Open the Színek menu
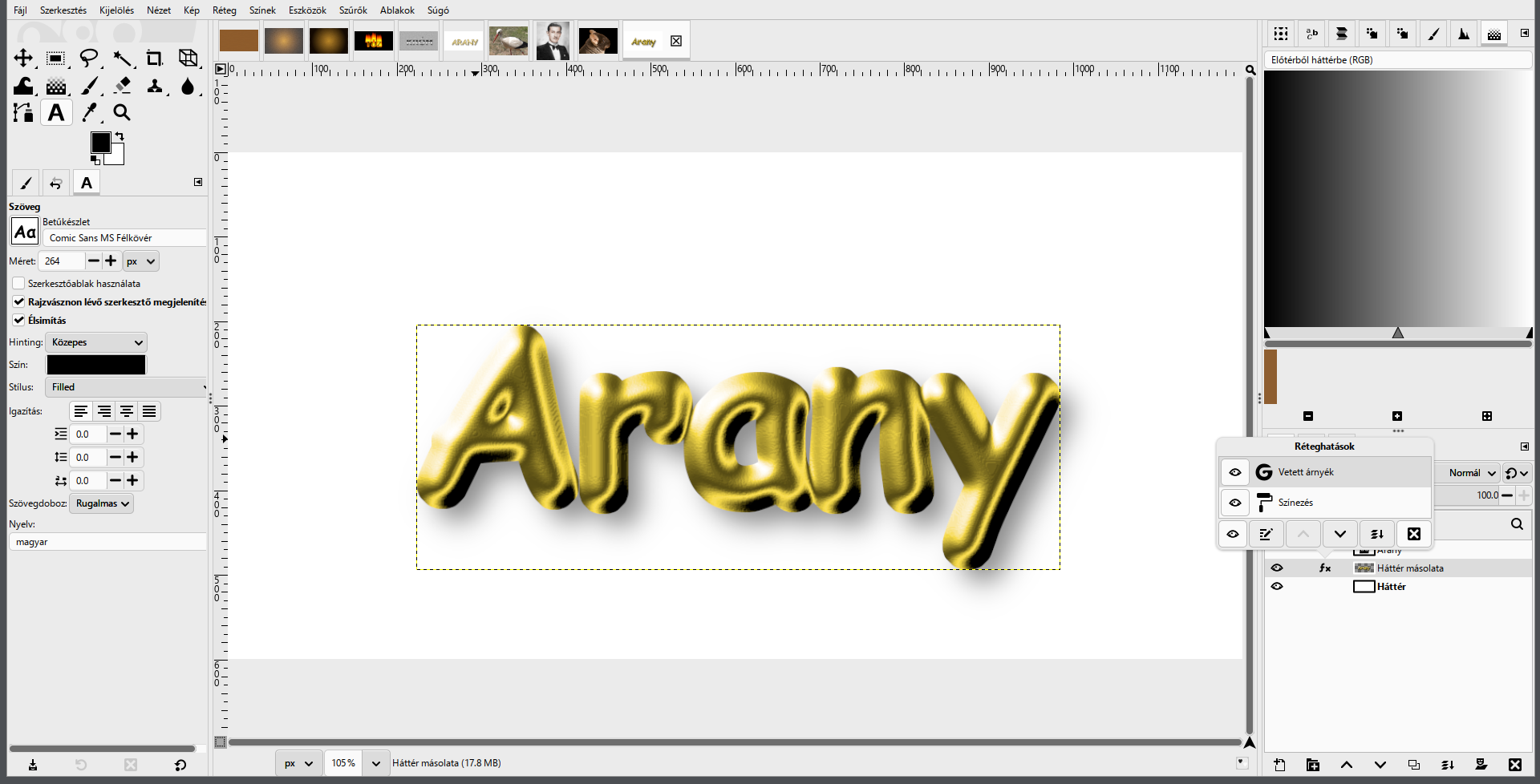 (x=262, y=10)
